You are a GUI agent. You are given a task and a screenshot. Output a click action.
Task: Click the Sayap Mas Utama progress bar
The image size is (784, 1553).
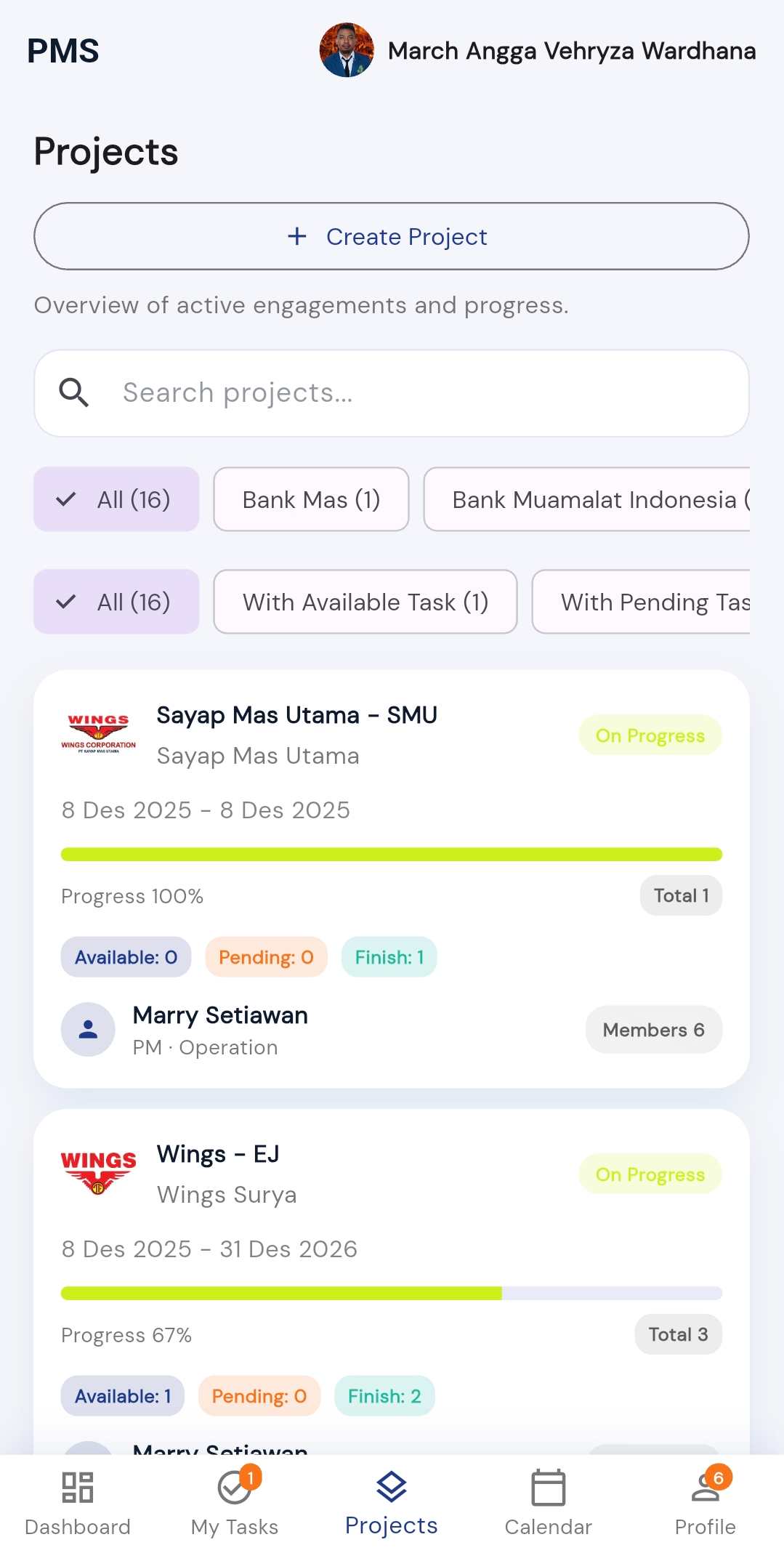coord(391,854)
